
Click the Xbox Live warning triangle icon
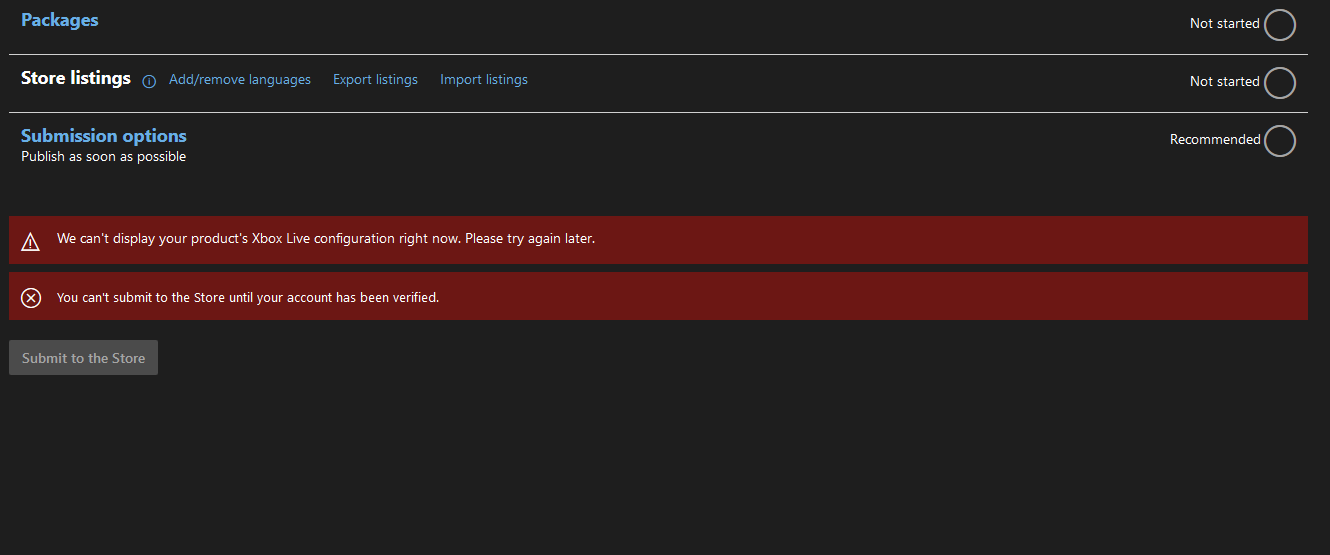(x=31, y=241)
